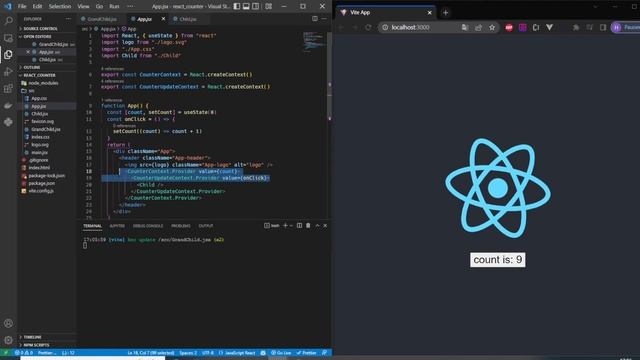Toggle Go Live server in status bar
This screenshot has width=640, height=360.
pos(281,353)
